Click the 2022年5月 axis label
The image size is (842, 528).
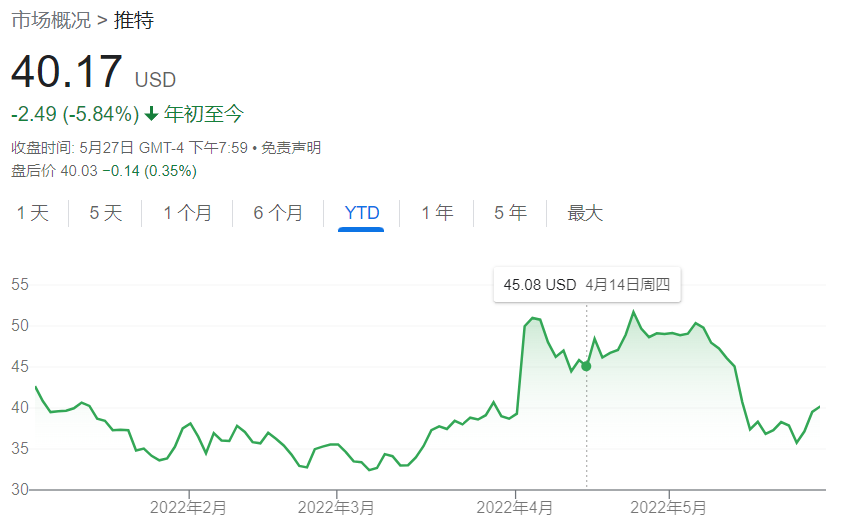669,507
